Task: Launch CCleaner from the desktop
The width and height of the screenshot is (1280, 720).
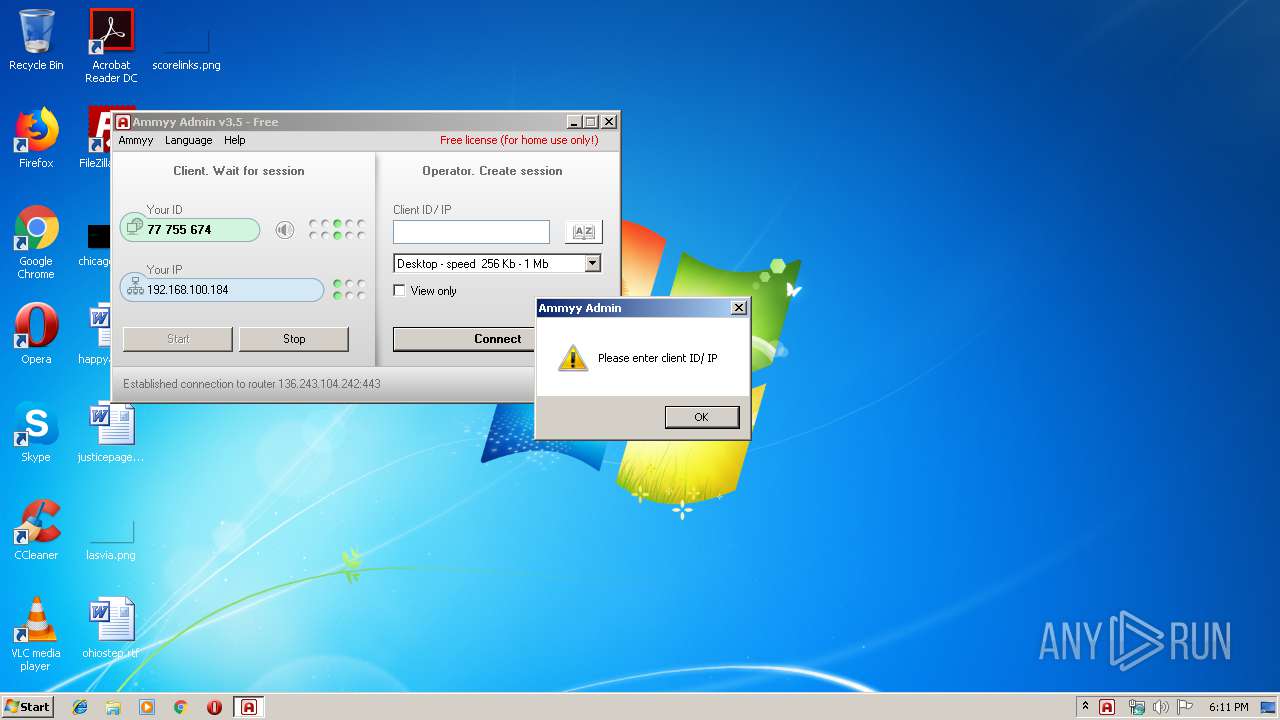Action: [x=36, y=530]
